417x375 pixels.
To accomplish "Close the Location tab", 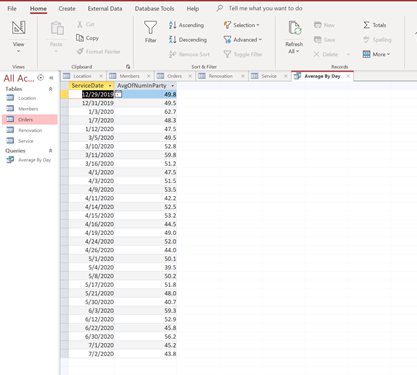I will [x=101, y=76].
